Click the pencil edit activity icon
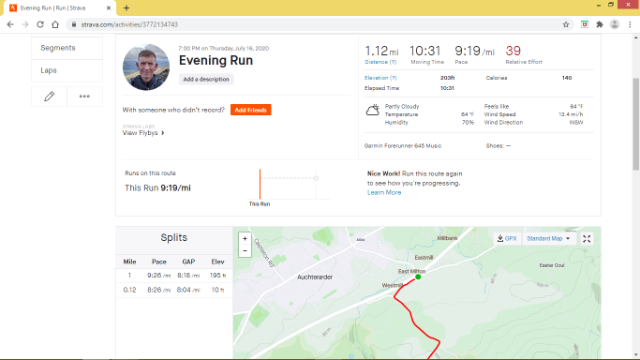640x360 pixels. 49,96
